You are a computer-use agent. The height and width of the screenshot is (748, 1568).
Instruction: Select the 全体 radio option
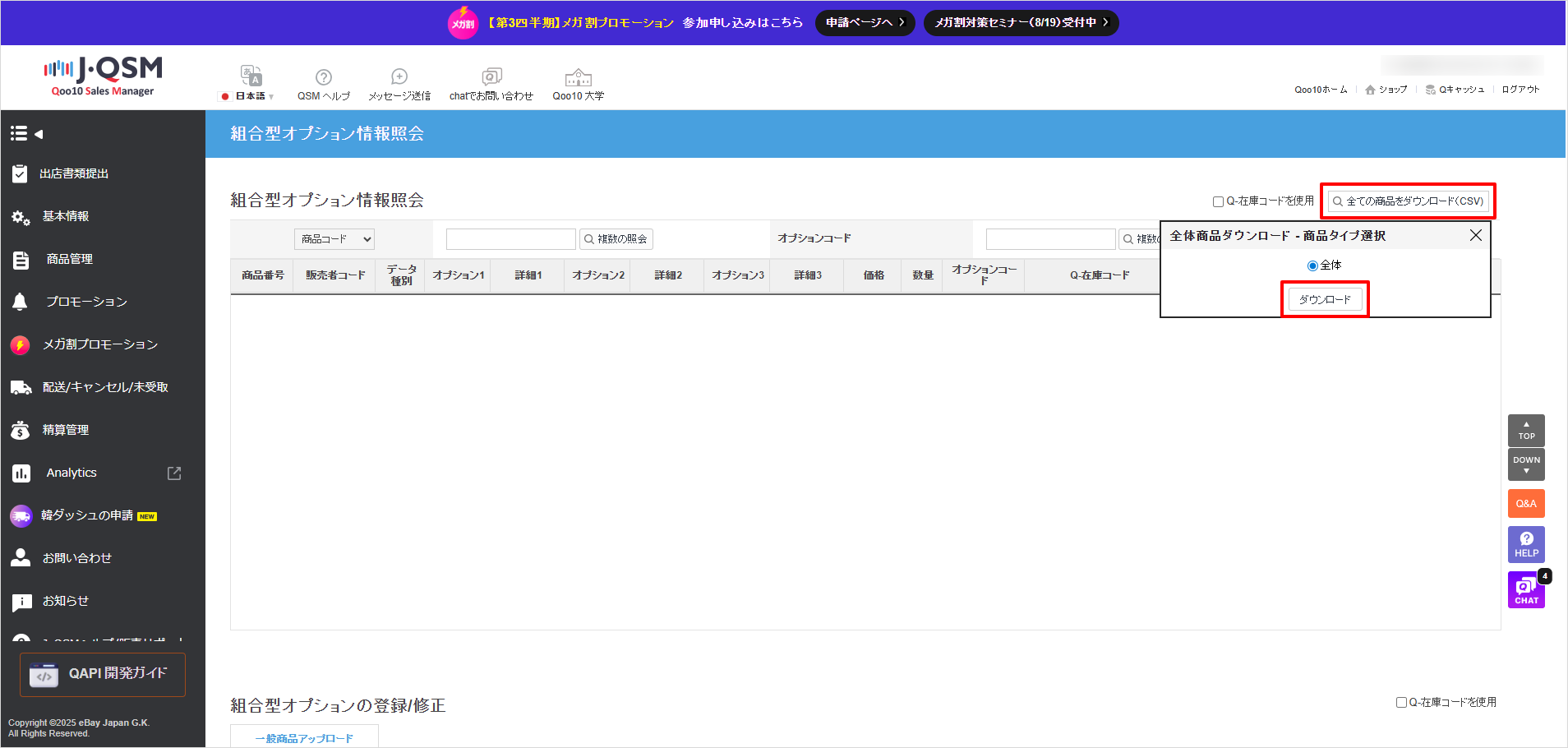coord(1312,265)
